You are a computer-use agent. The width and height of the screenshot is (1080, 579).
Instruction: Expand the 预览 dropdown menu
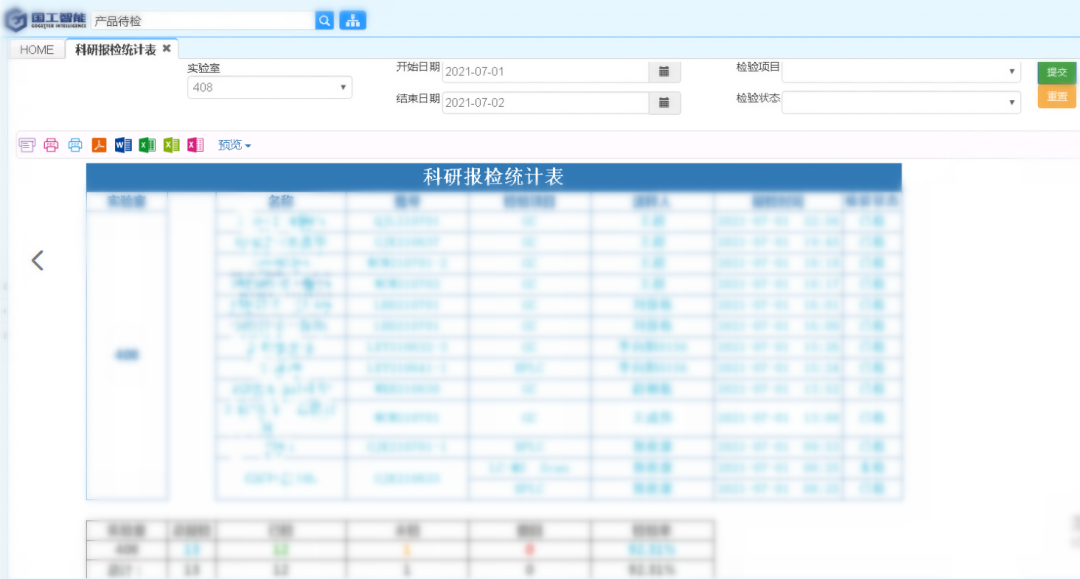click(x=235, y=145)
